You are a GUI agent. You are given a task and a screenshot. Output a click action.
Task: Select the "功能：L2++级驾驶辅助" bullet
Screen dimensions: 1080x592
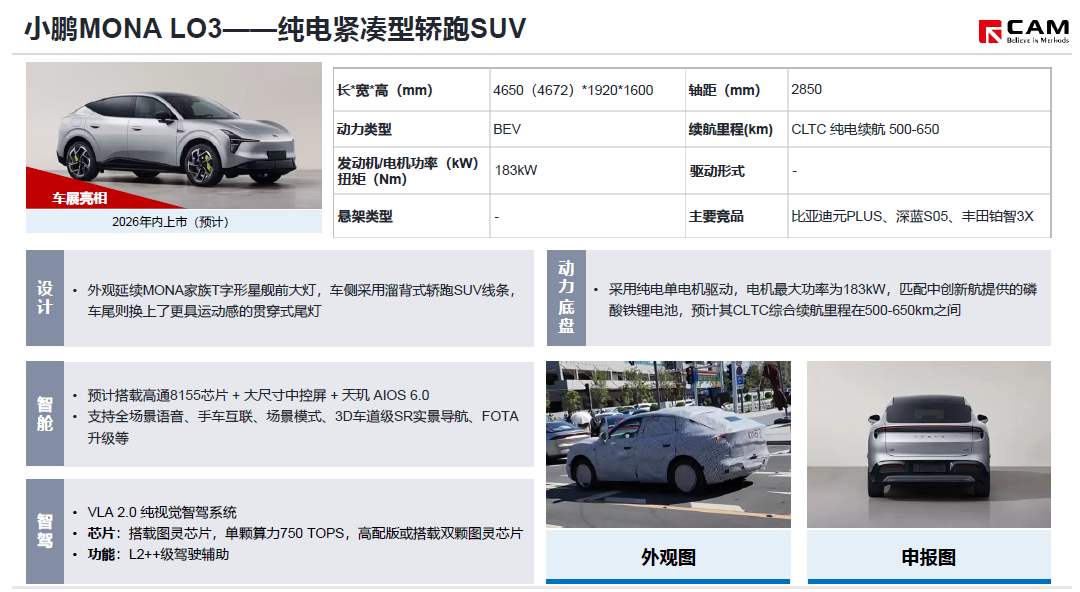158,554
